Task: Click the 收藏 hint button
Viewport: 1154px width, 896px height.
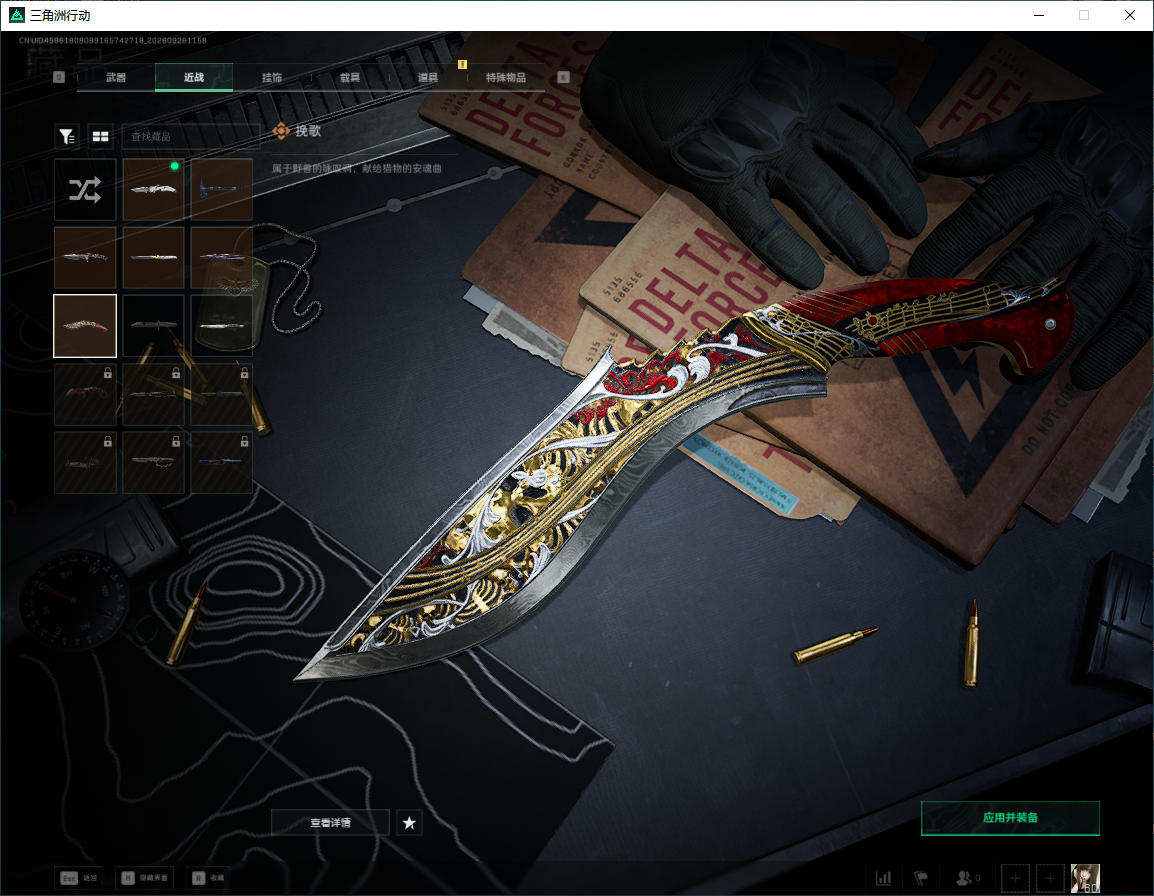Action: (209, 878)
